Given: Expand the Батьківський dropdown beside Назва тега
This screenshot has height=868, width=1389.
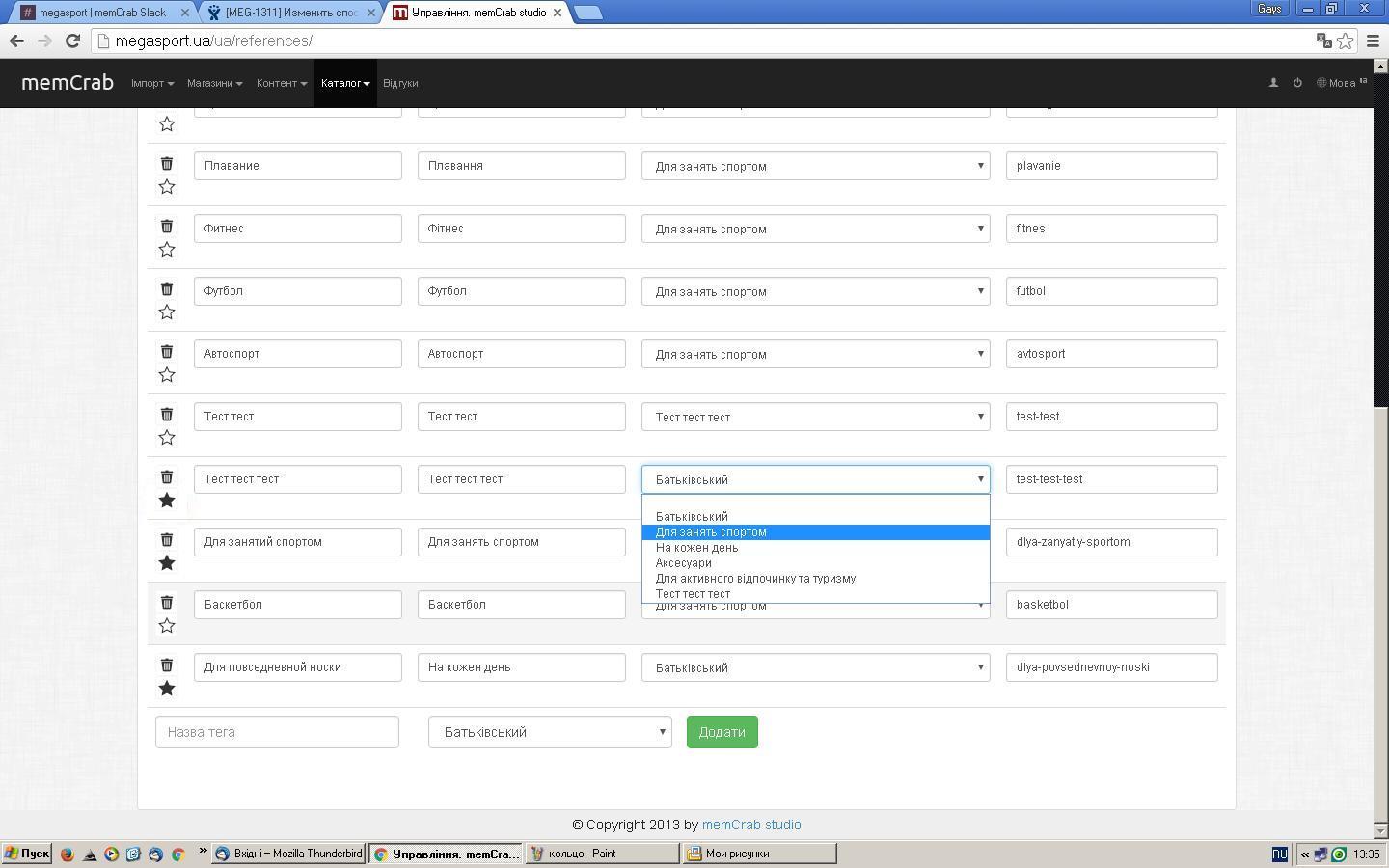Looking at the screenshot, I should click(x=550, y=732).
